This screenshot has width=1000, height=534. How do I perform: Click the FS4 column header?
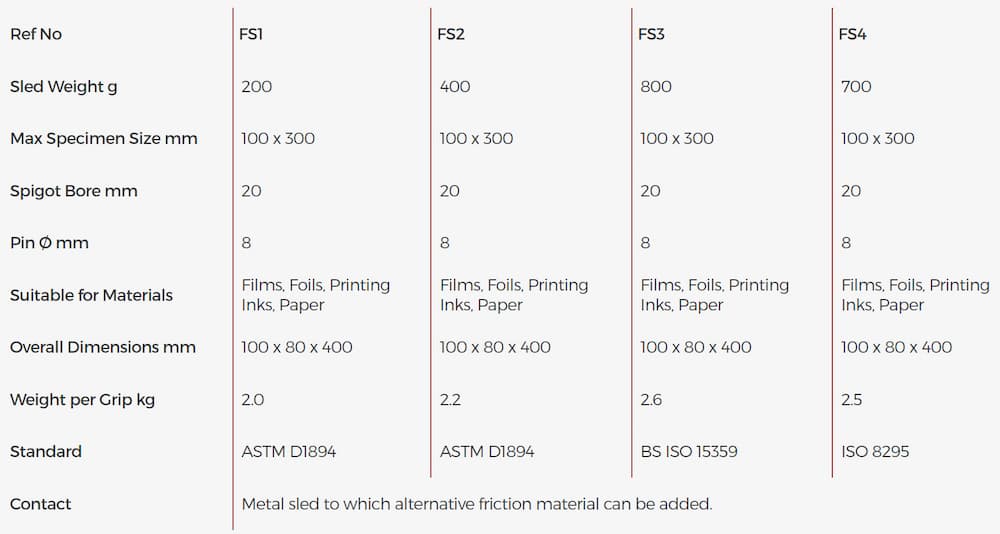point(852,34)
